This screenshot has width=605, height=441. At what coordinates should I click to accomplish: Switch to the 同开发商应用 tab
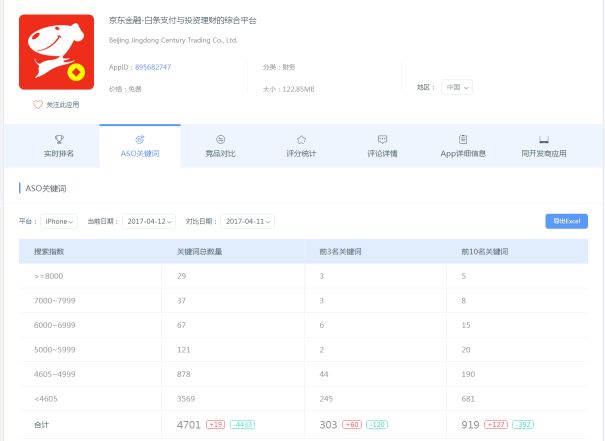[x=544, y=146]
